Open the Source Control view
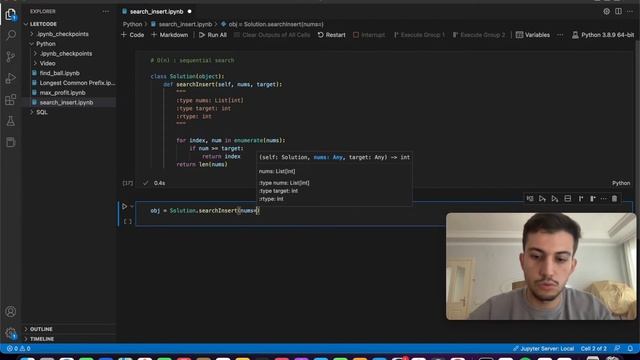 [x=11, y=57]
